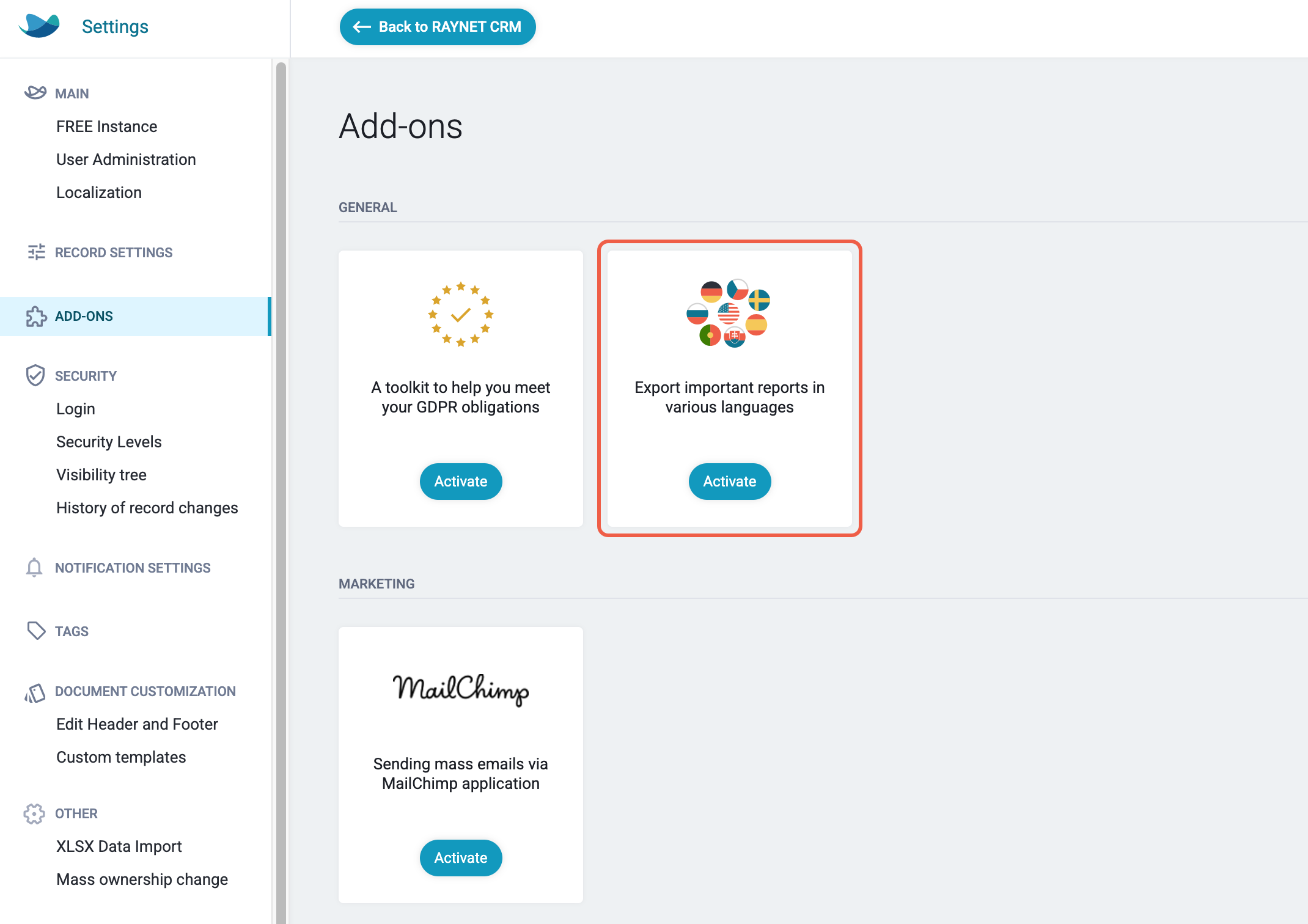The width and height of the screenshot is (1308, 924).
Task: Click the sliders Record Settings icon
Action: (36, 252)
